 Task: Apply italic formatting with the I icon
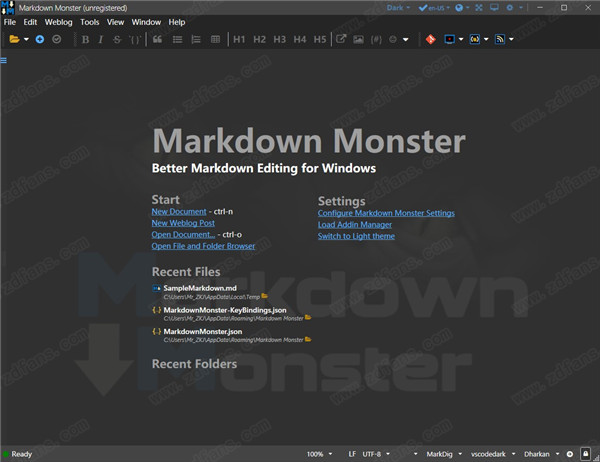(101, 39)
